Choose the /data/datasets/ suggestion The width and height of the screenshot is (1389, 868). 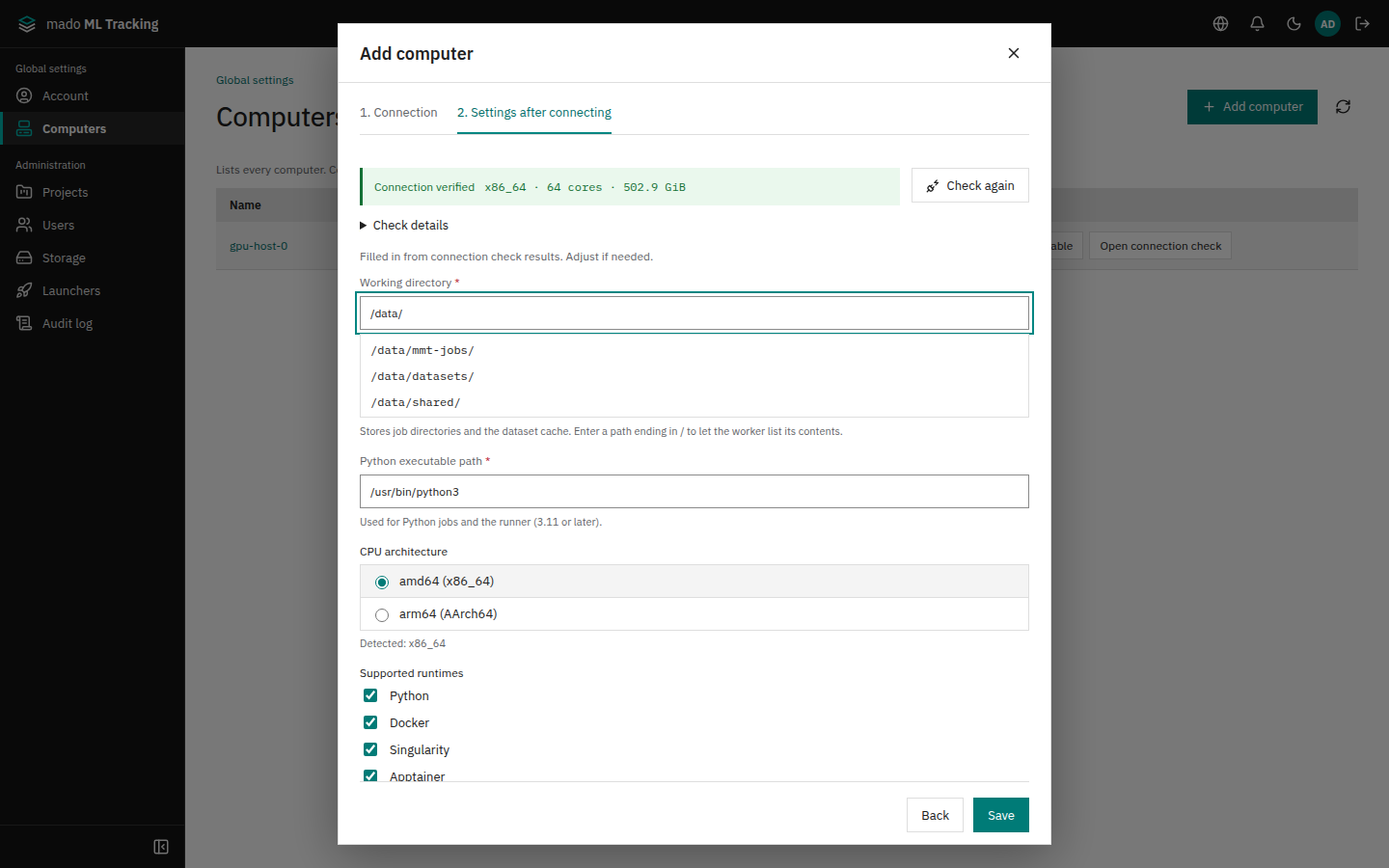[x=694, y=376]
